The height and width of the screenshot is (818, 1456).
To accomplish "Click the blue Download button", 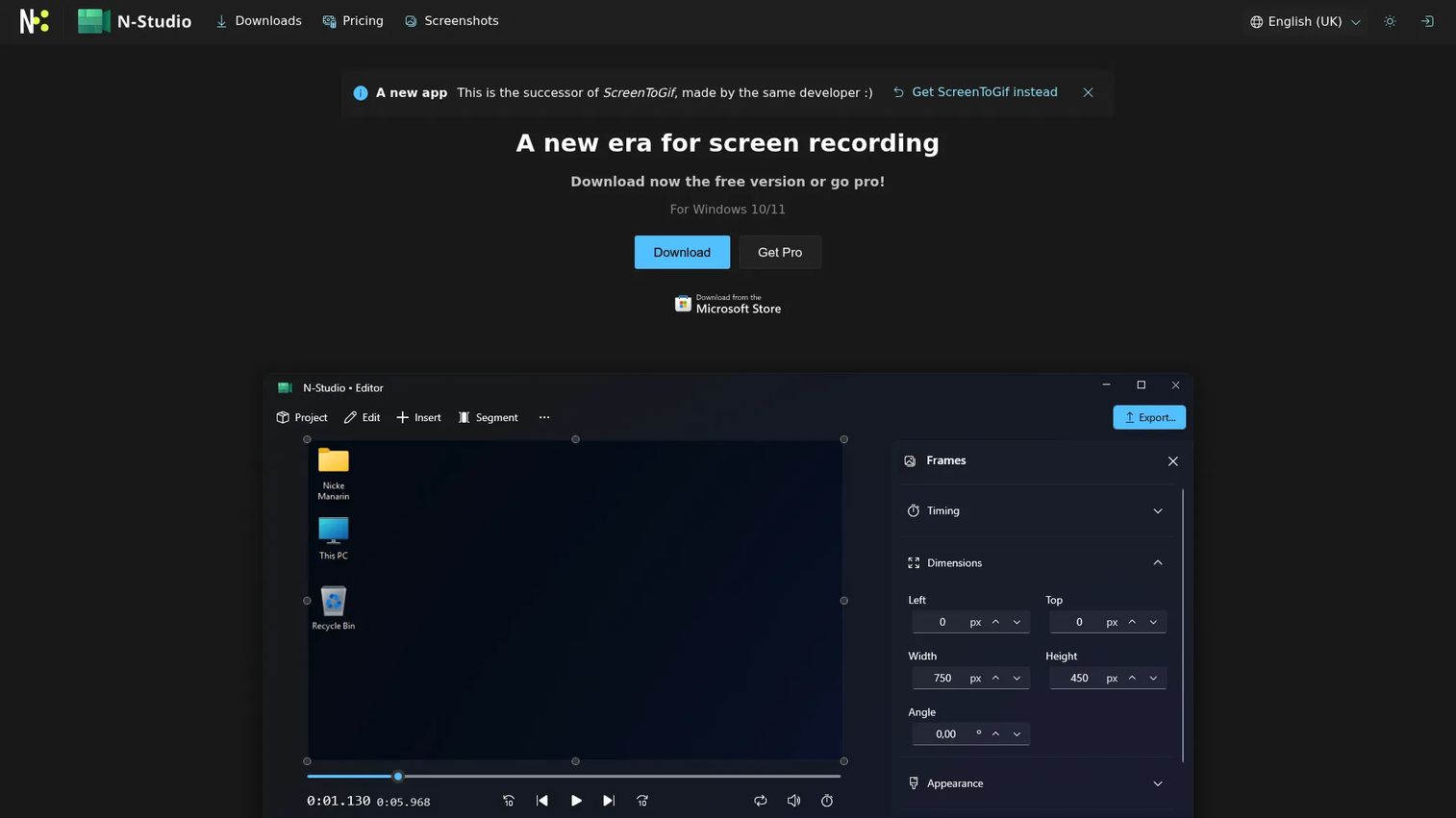I will click(682, 252).
